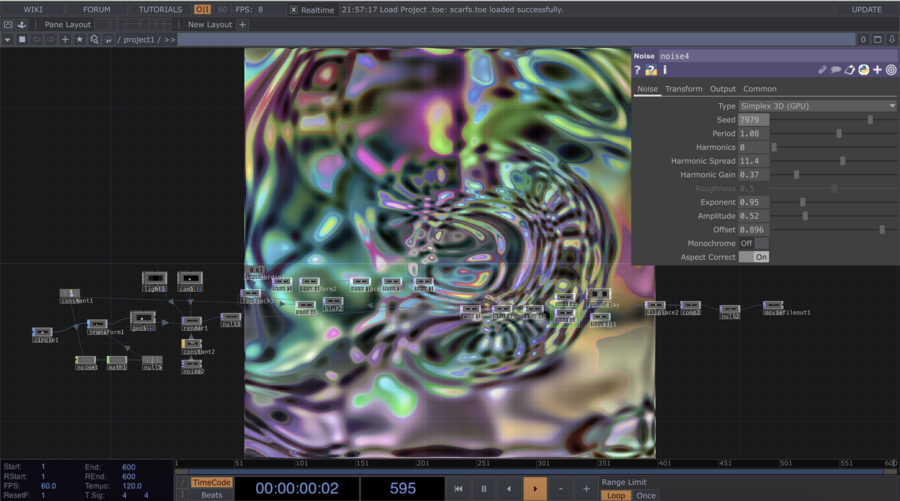The width and height of the screenshot is (900, 501).
Task: Adjust the Seed slider handle
Action: (870, 119)
